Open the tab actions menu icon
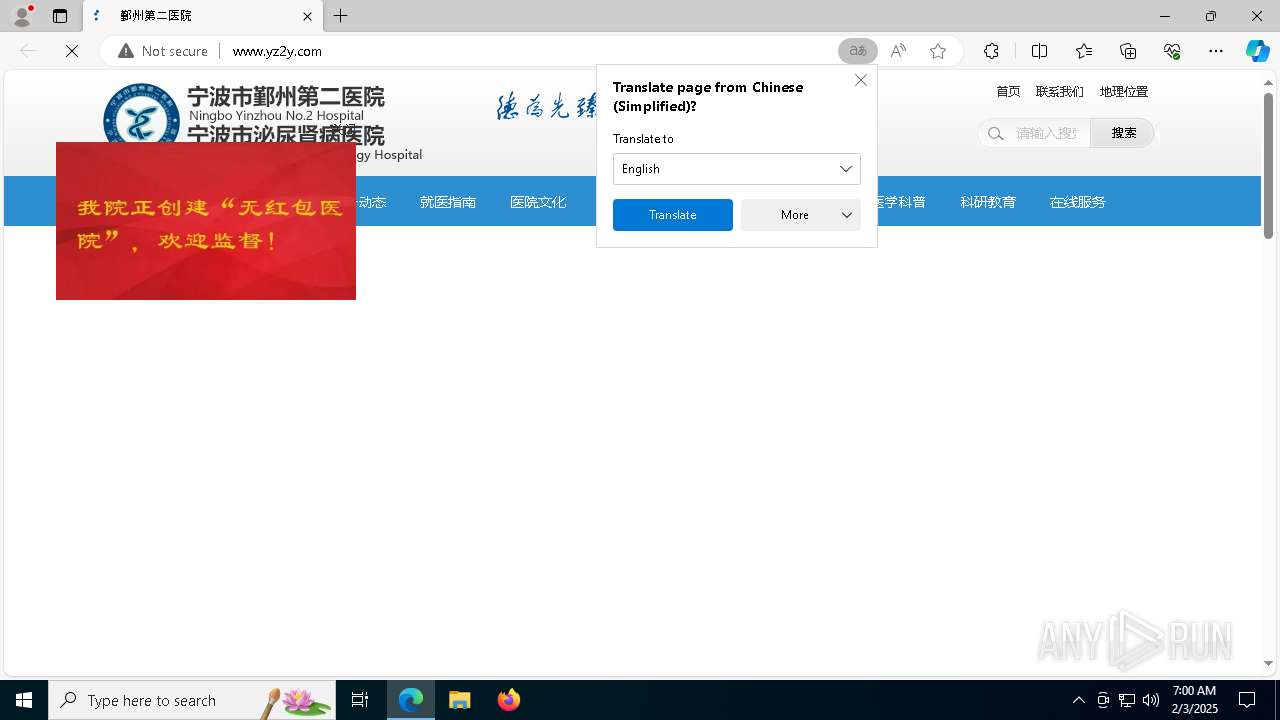The image size is (1280, 720). (x=60, y=16)
